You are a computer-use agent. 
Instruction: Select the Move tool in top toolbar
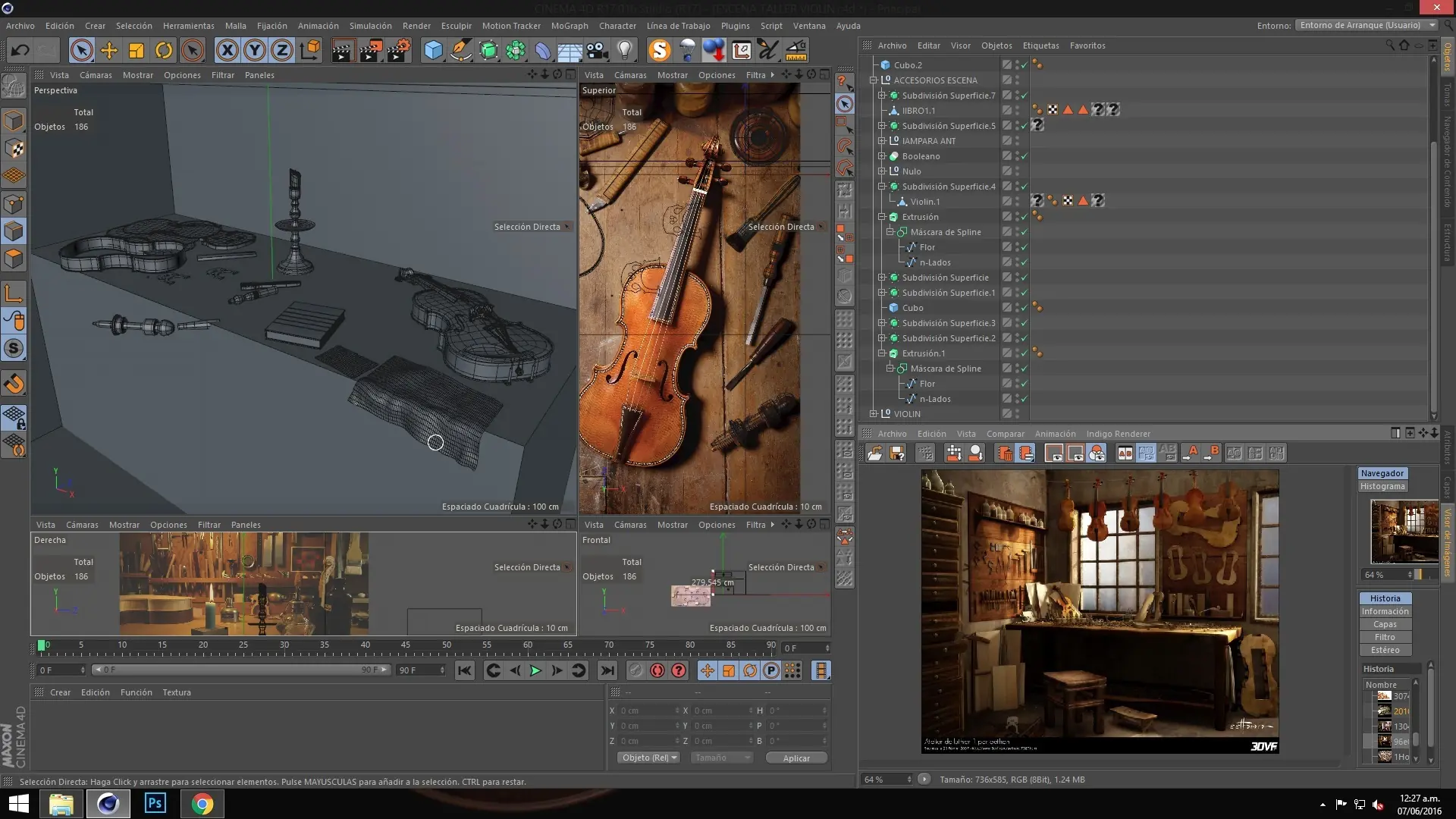tap(109, 51)
